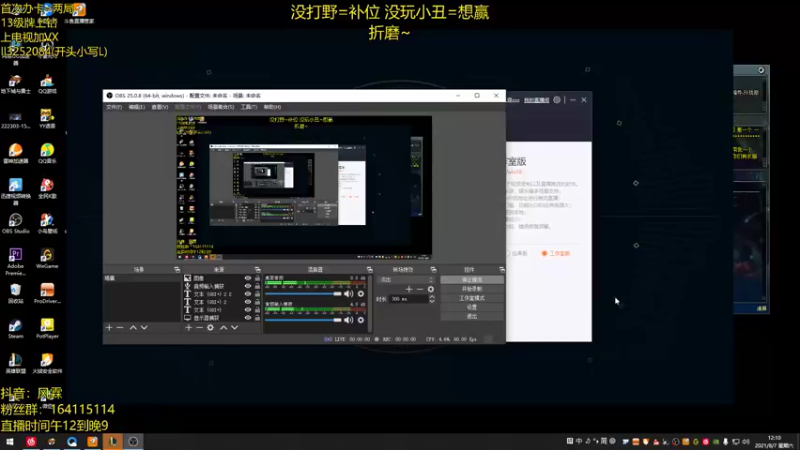The image size is (800, 450).
Task: Open the 编辑(E) menu in OBS
Action: [136, 107]
